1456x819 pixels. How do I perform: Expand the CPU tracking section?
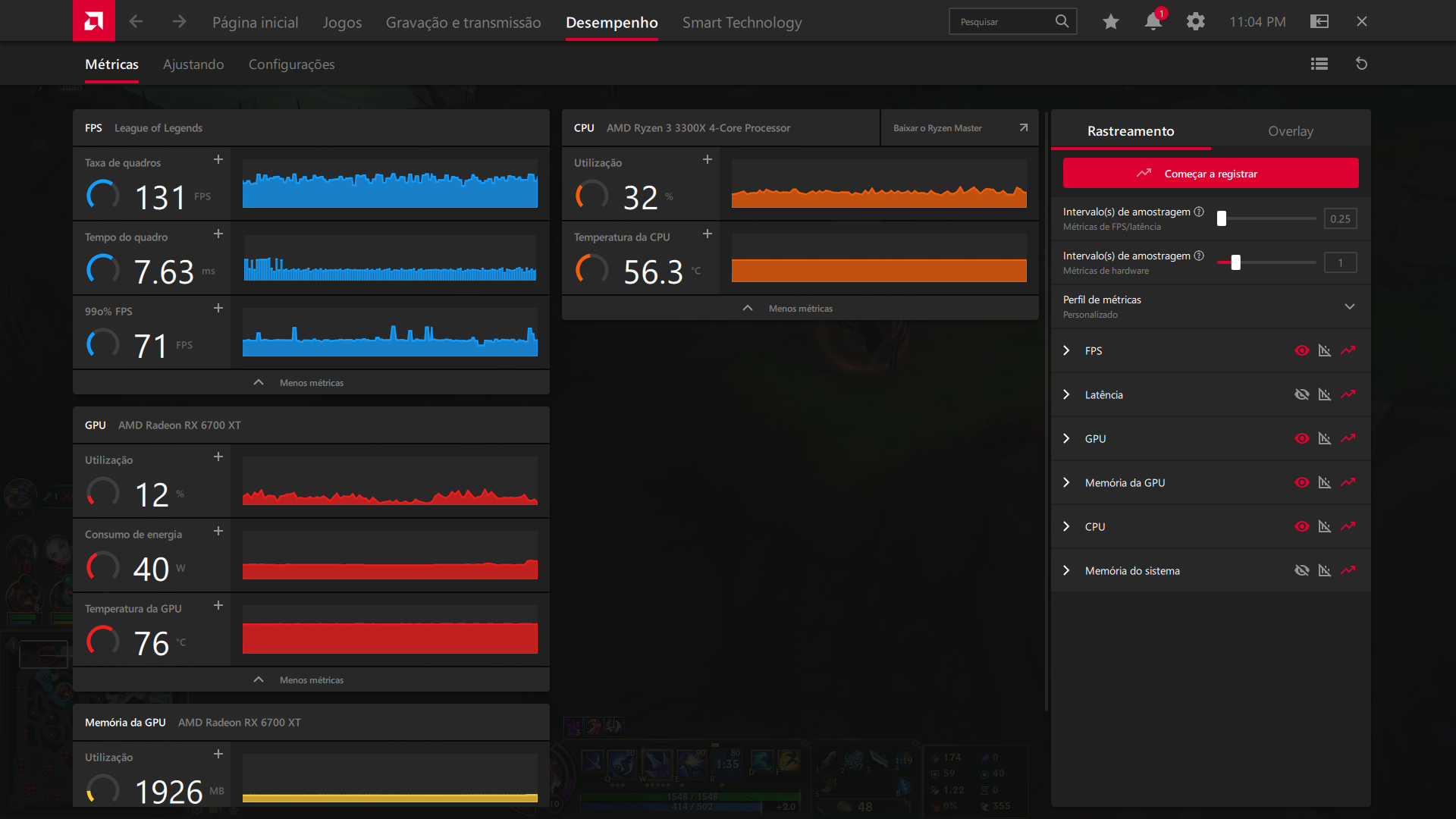click(1066, 526)
